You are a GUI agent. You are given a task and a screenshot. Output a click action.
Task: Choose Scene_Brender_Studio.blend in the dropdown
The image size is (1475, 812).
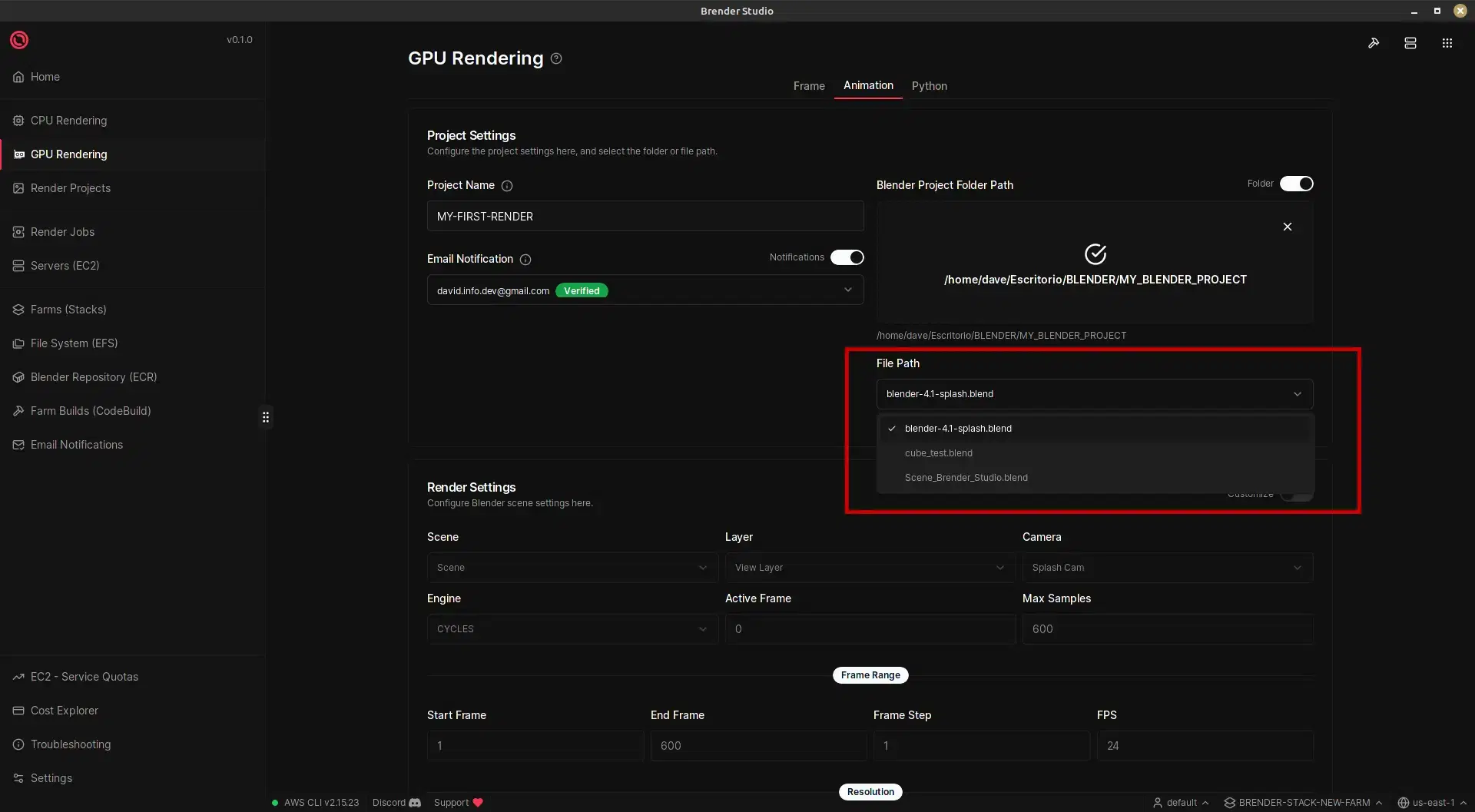[966, 478]
